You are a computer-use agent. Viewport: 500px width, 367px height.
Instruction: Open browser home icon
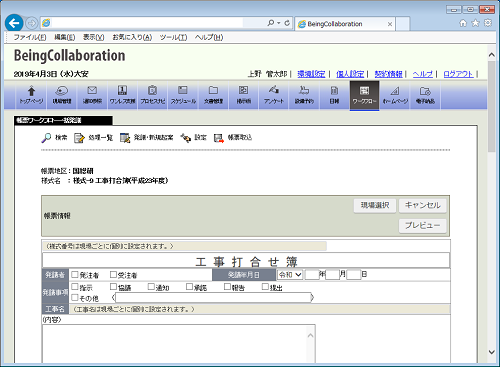click(463, 23)
